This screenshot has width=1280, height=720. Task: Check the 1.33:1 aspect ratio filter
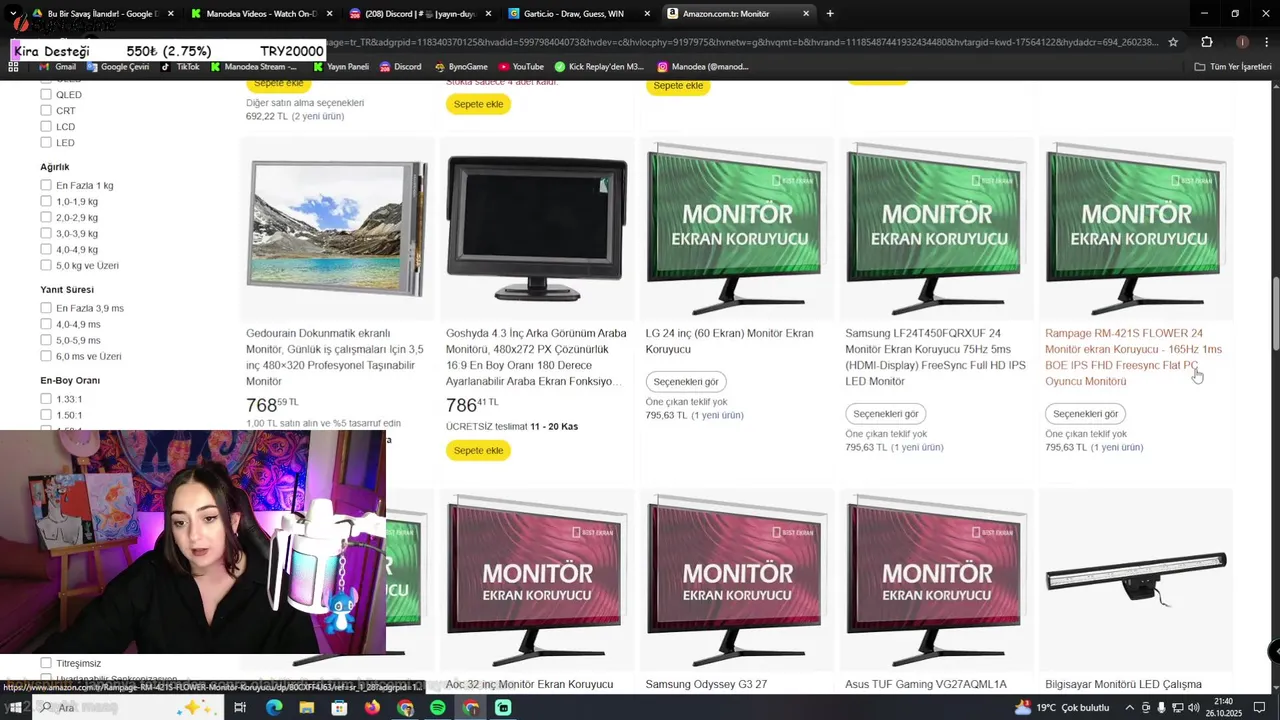tap(46, 399)
